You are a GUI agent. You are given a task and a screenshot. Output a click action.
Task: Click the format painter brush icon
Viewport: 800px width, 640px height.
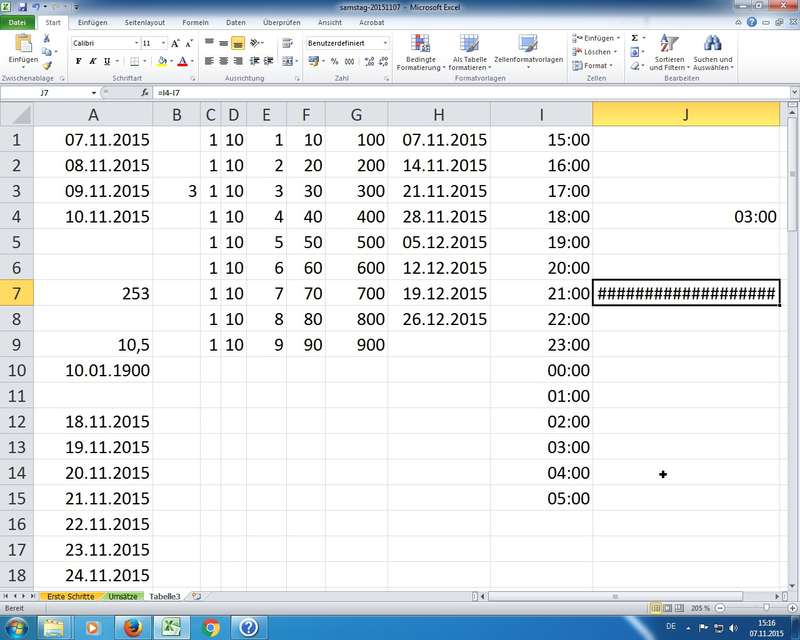click(x=47, y=66)
